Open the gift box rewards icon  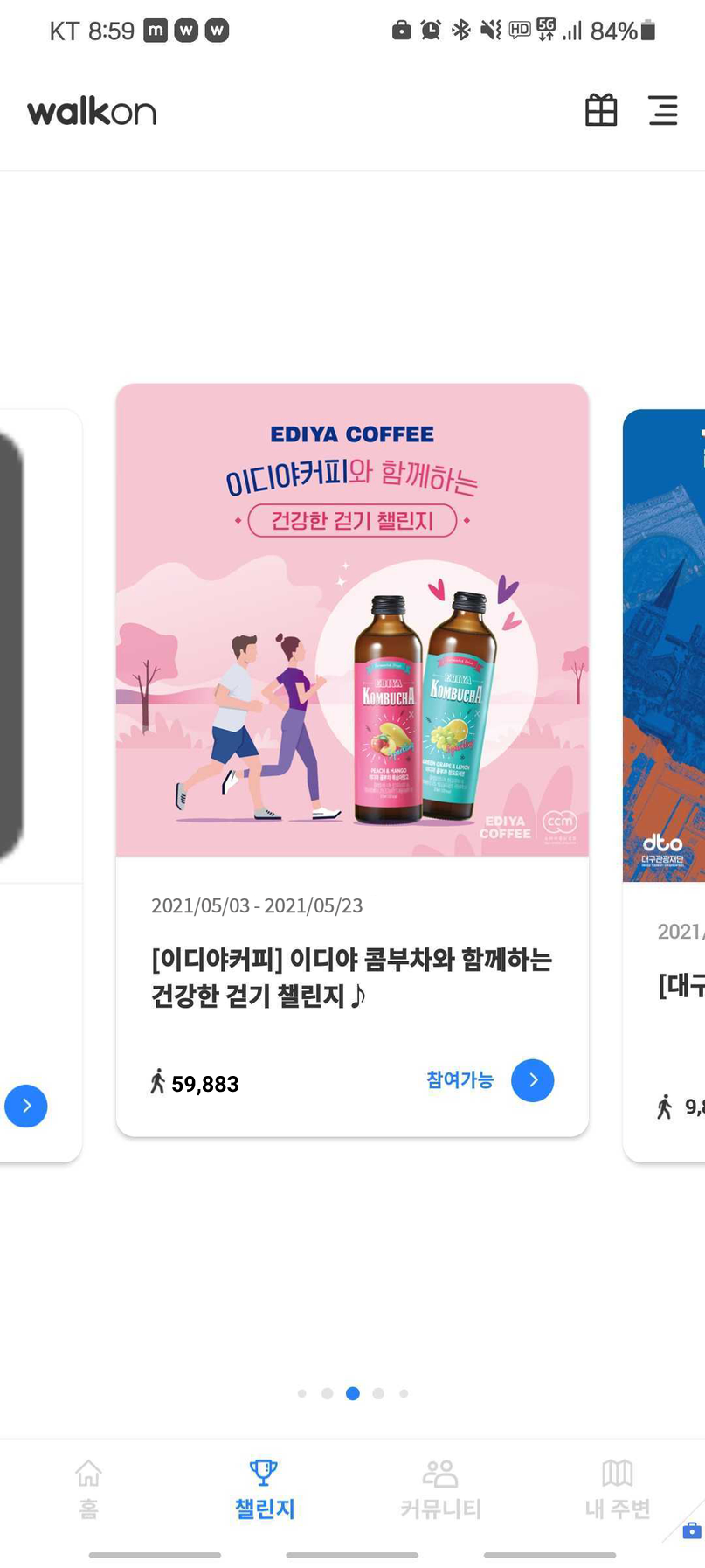point(601,111)
